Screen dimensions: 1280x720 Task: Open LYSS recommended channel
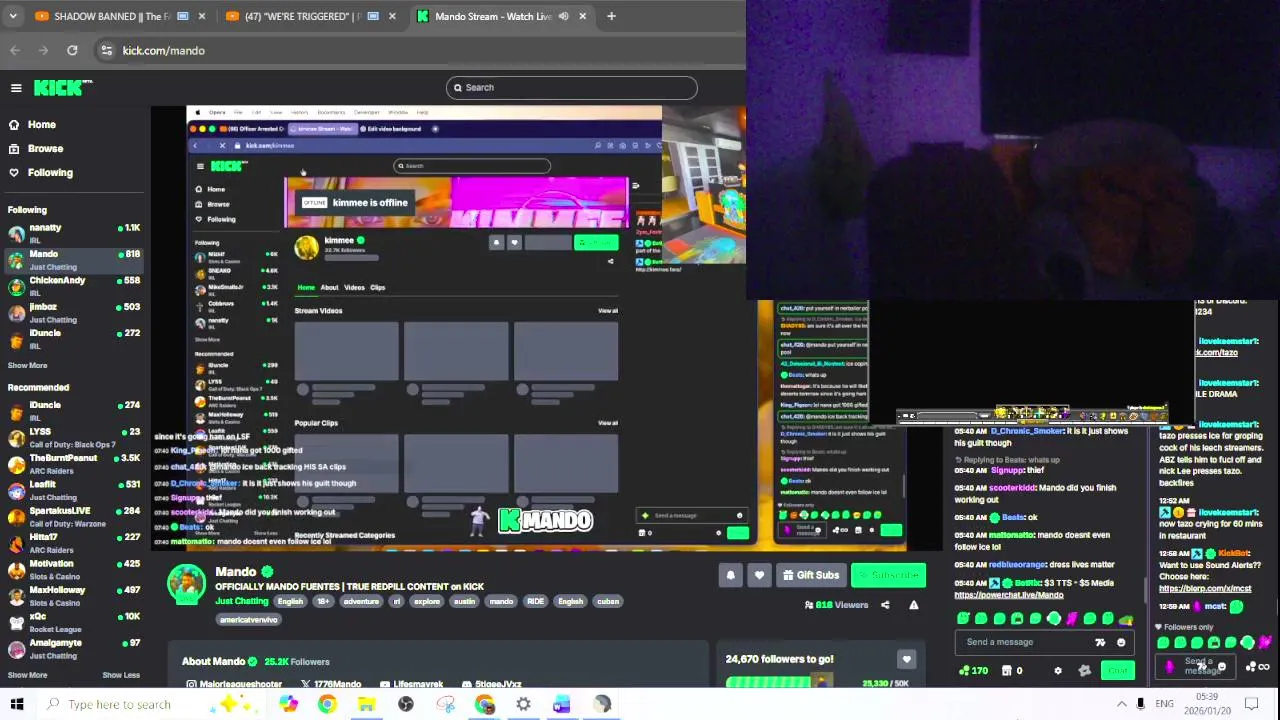[74, 437]
